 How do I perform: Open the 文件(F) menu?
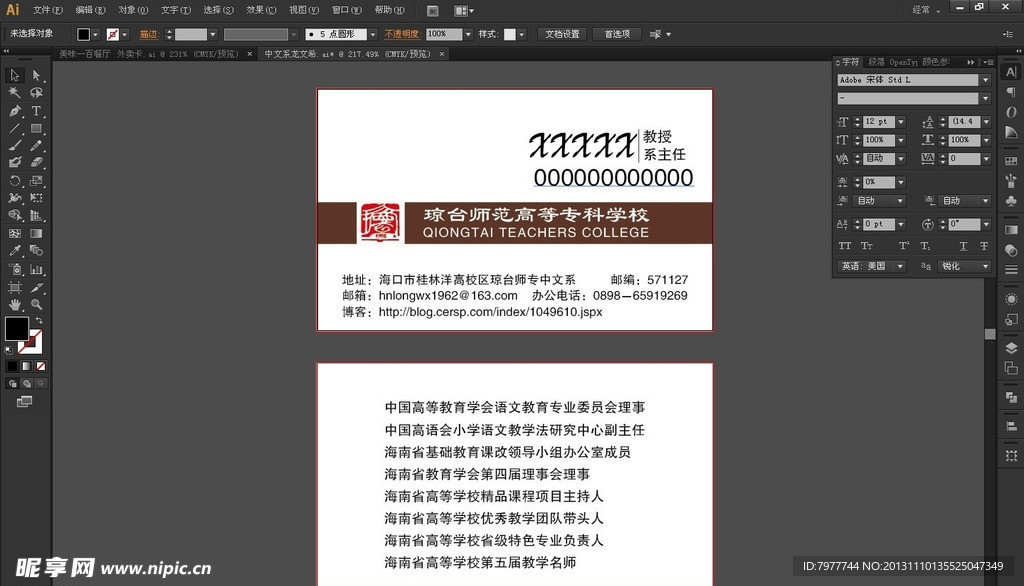[48, 10]
